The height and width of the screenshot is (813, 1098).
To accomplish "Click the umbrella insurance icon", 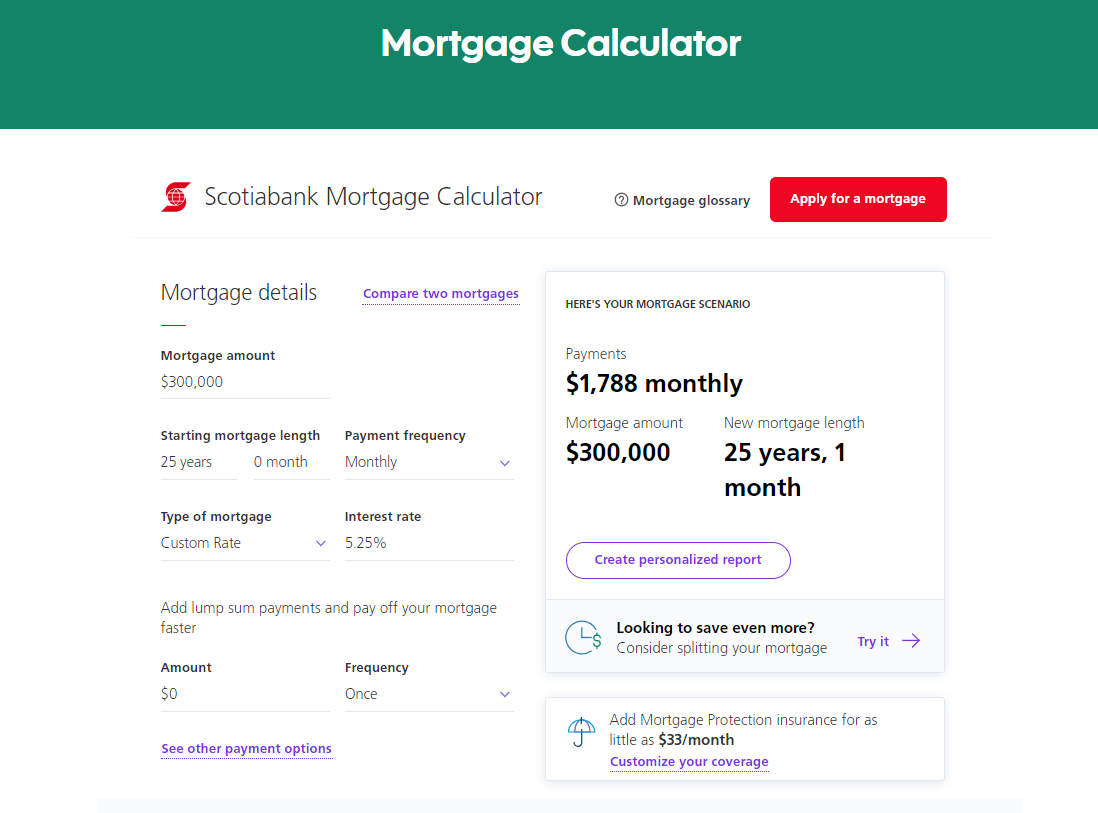I will (x=581, y=732).
